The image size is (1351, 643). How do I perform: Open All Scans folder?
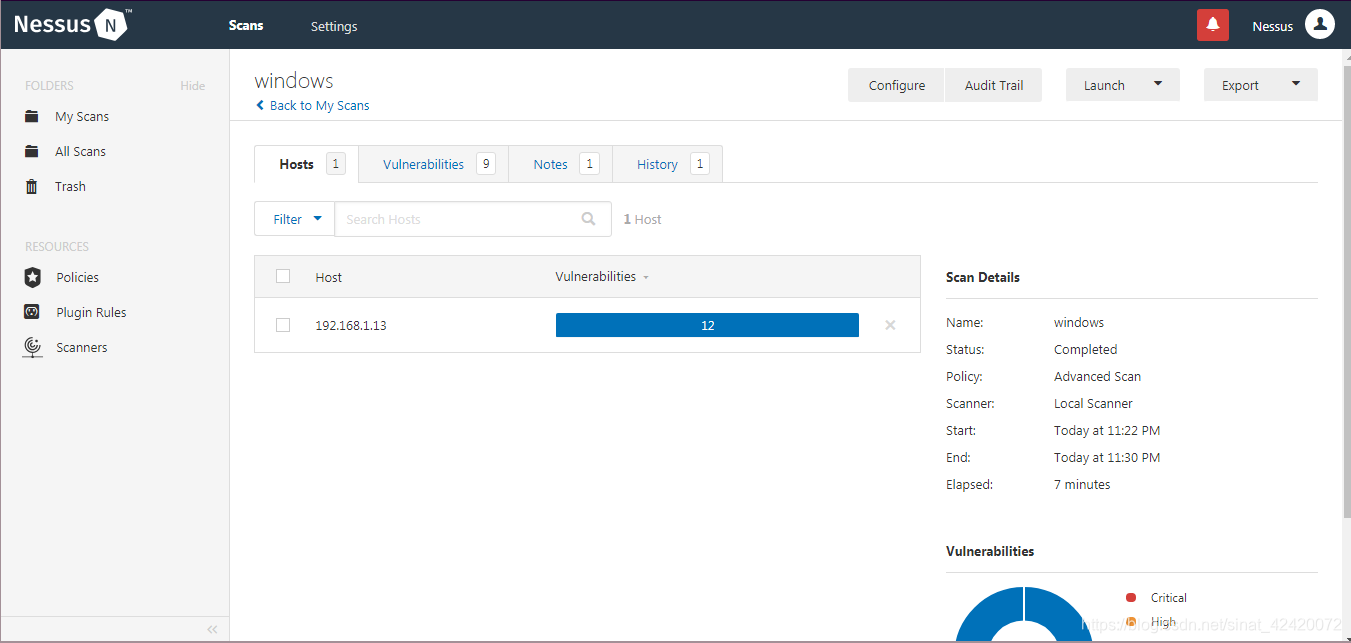point(80,151)
